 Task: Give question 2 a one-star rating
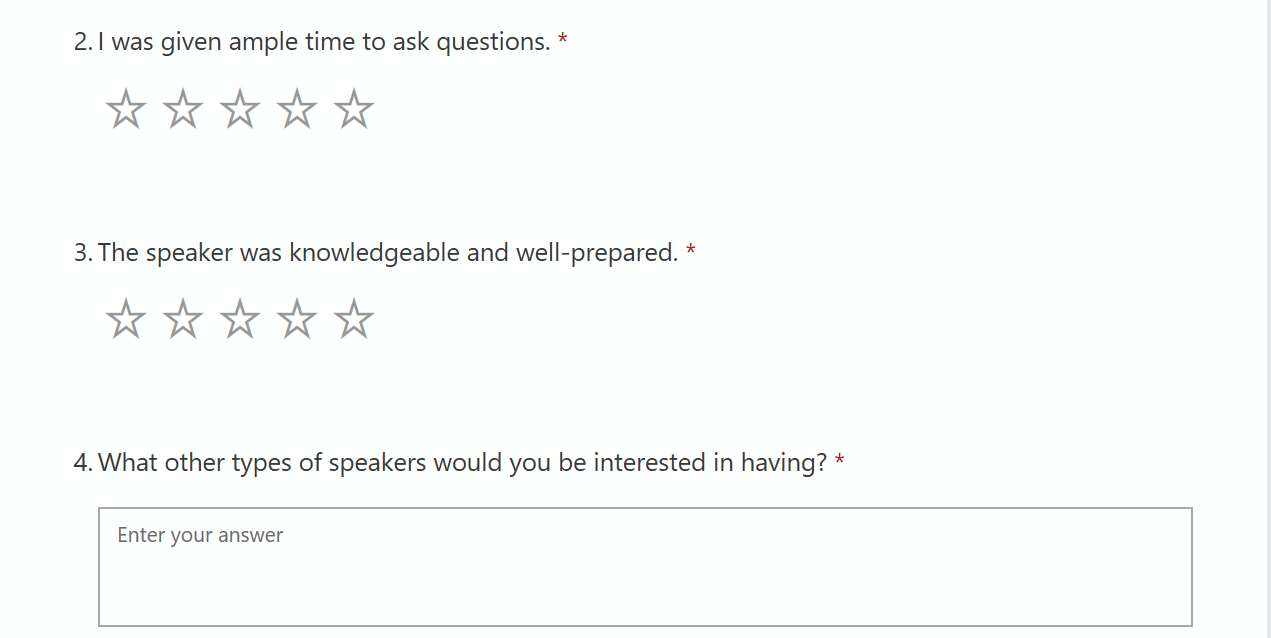(x=126, y=109)
